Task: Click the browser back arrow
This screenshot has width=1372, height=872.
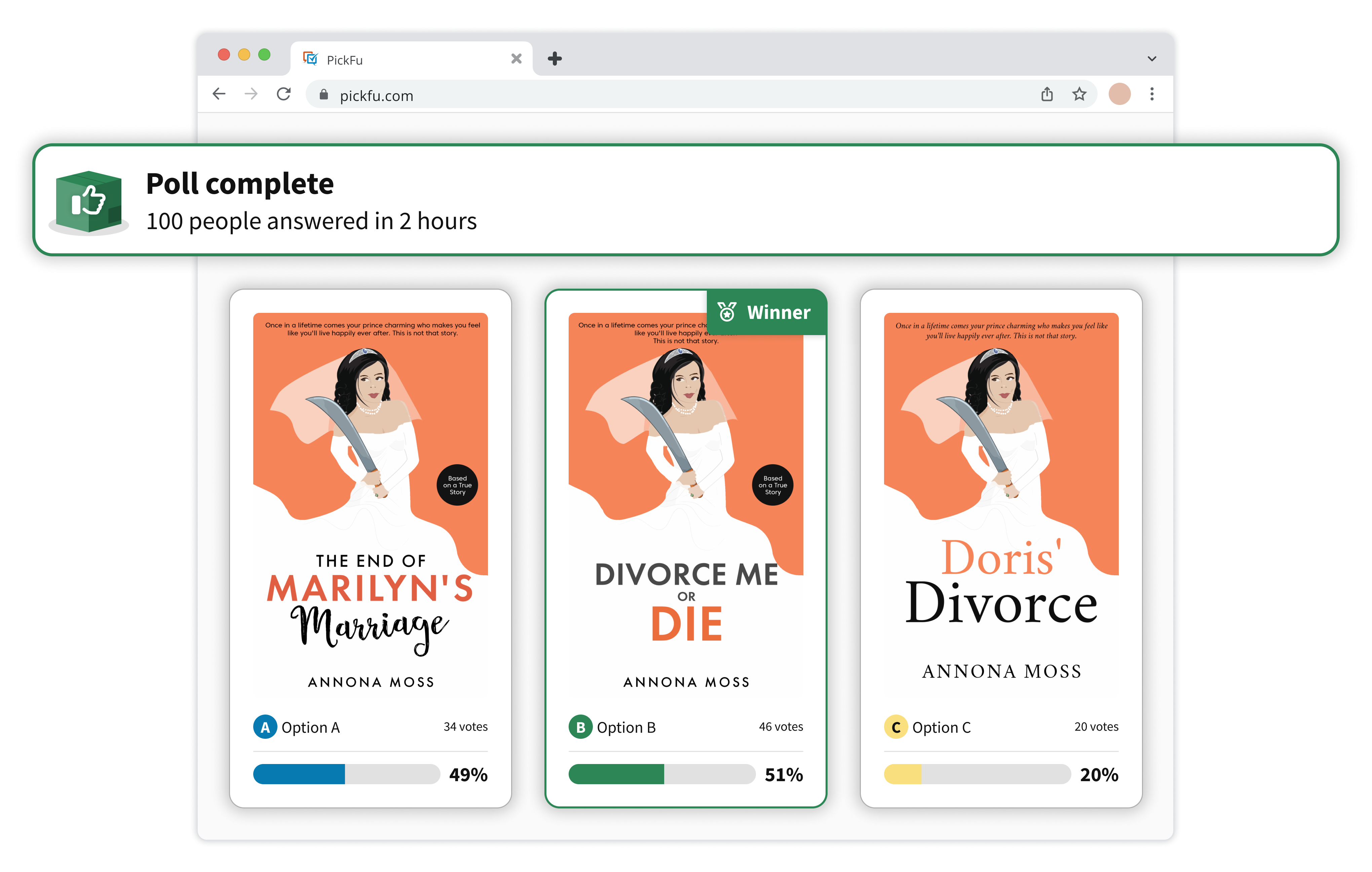Action: 219,94
